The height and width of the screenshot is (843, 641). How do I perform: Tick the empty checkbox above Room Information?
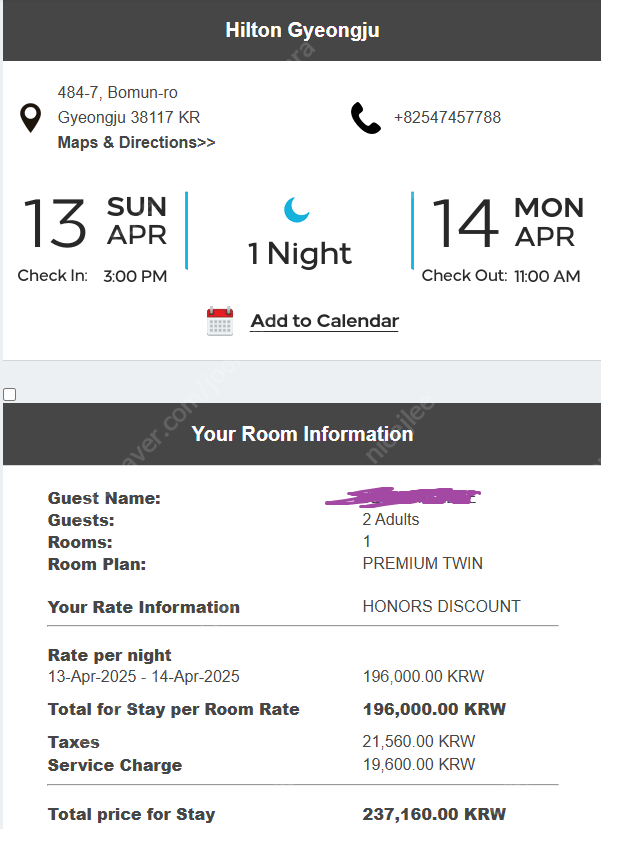click(10, 395)
